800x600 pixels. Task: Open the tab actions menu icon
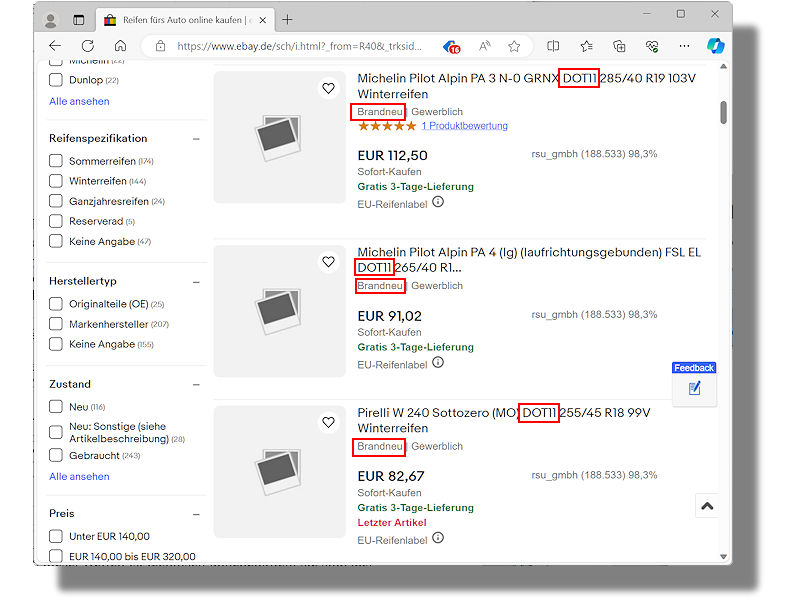tap(79, 20)
